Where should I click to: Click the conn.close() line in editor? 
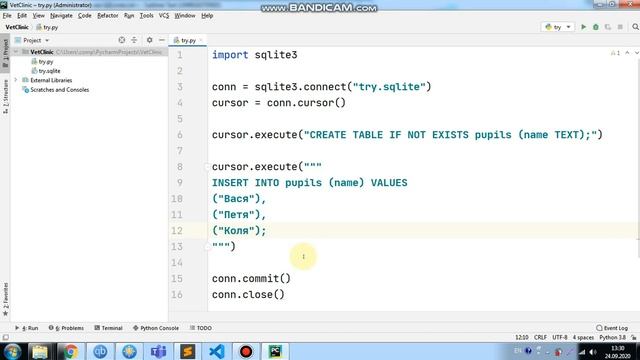(x=248, y=294)
